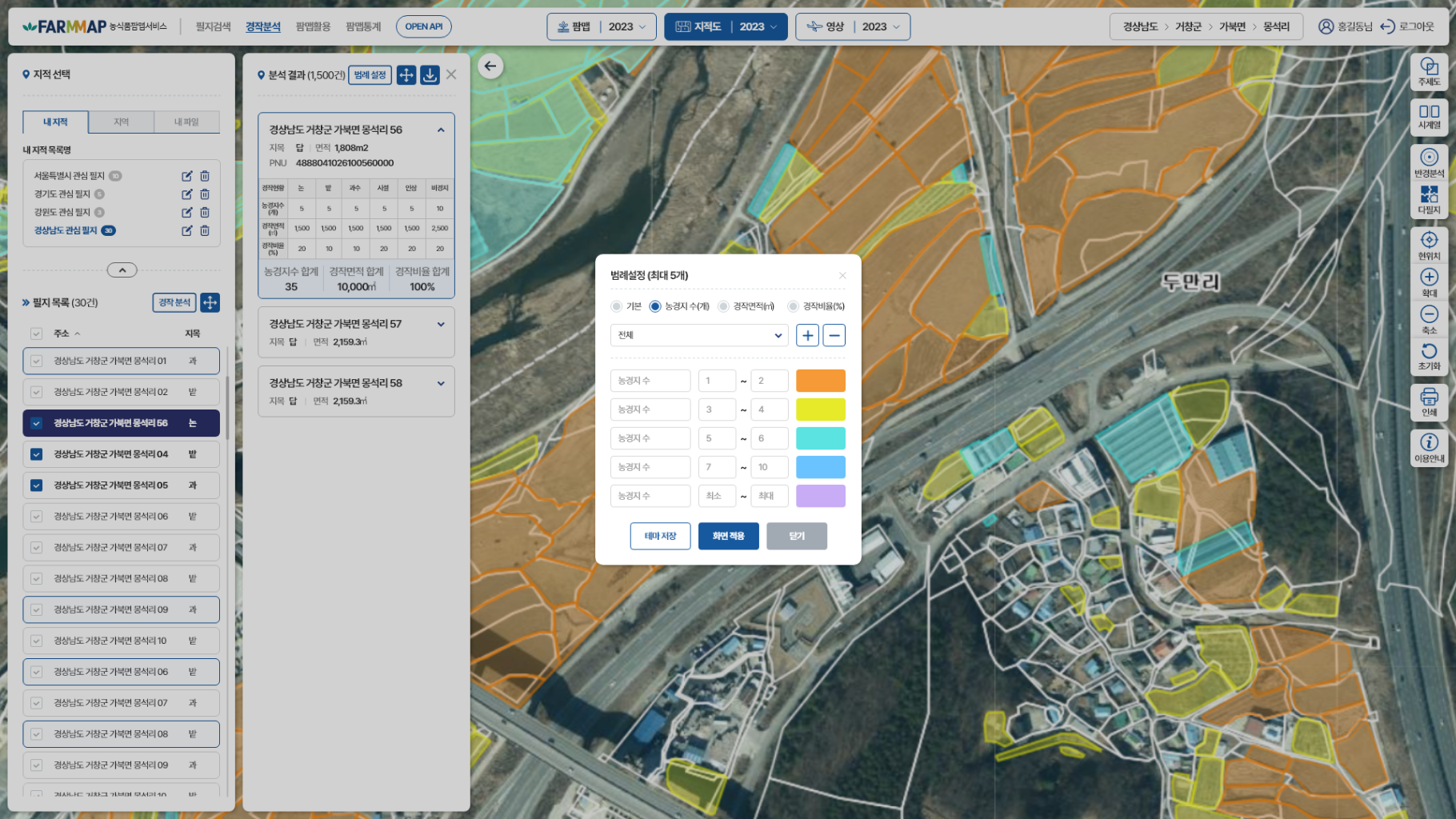This screenshot has width=1456, height=819.
Task: Click the 닫기 button in legend dialog
Action: (x=797, y=536)
